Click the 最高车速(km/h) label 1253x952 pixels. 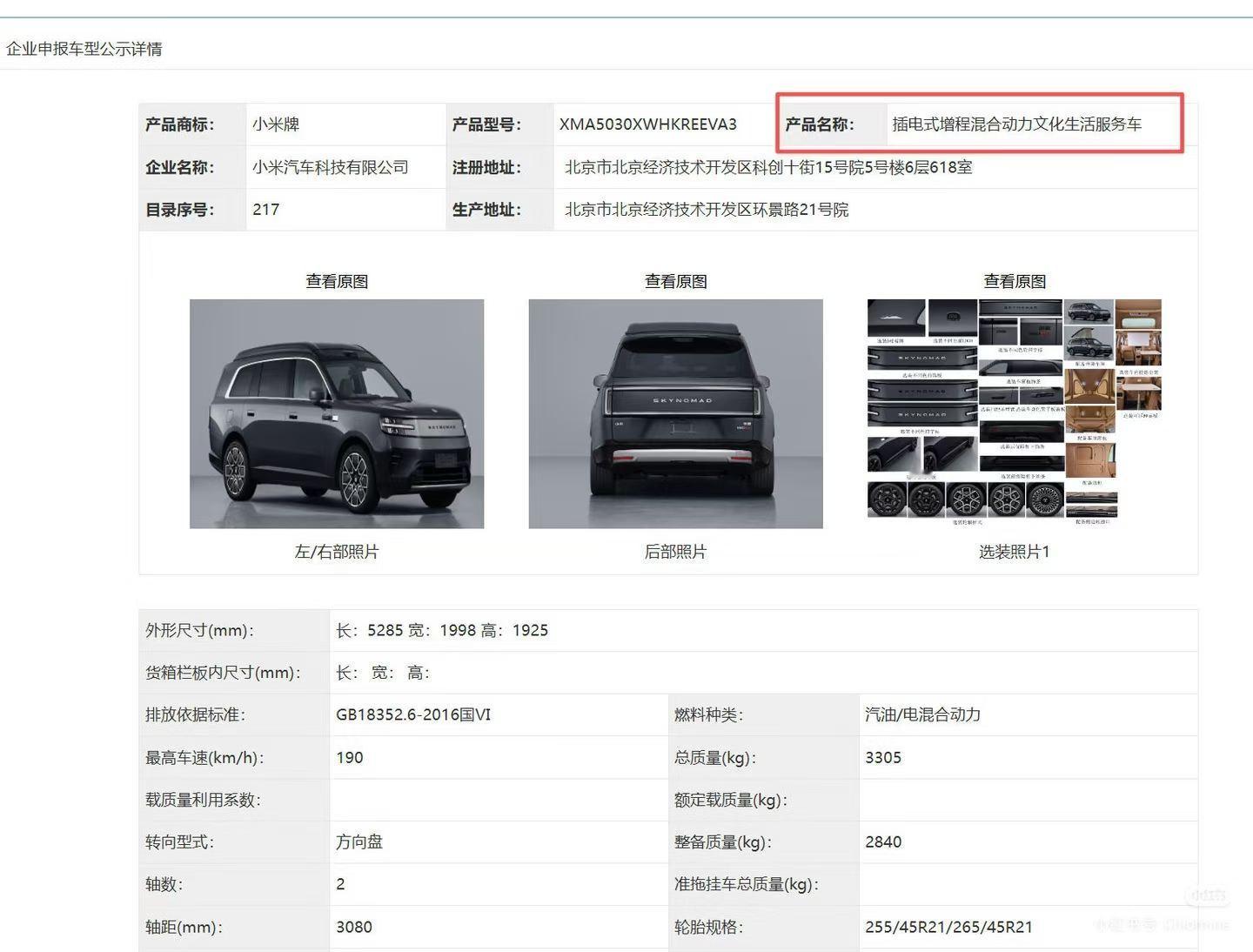coord(204,757)
